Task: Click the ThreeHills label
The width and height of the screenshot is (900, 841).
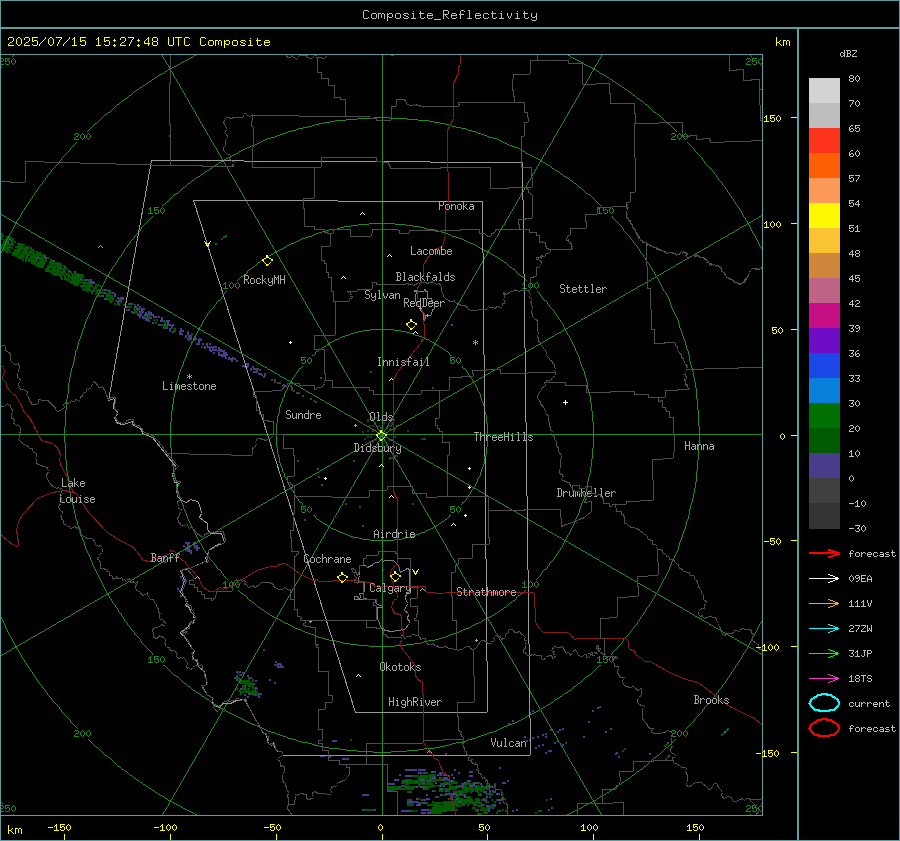Action: [x=503, y=437]
